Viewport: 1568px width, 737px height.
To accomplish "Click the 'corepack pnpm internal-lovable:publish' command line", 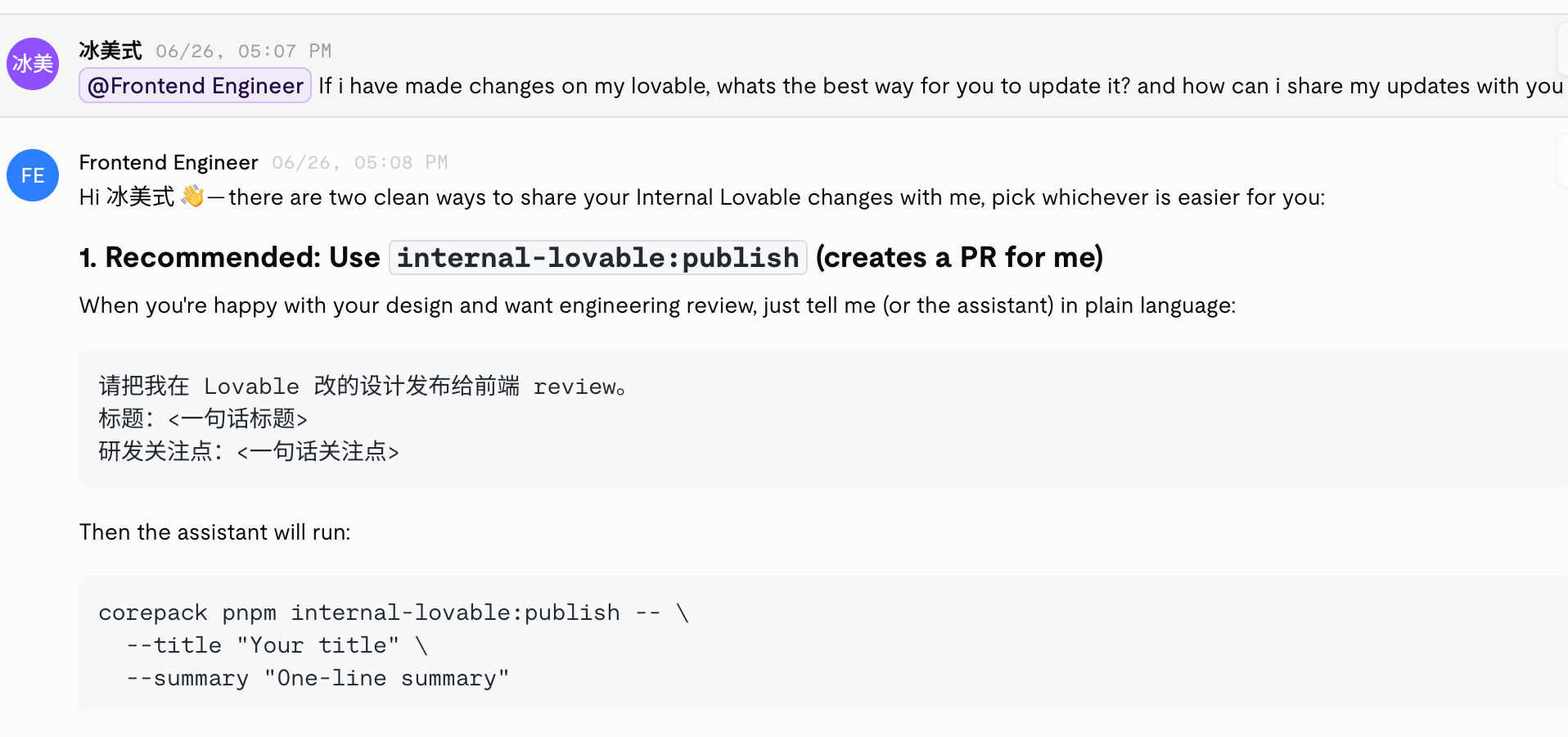I will tap(394, 613).
